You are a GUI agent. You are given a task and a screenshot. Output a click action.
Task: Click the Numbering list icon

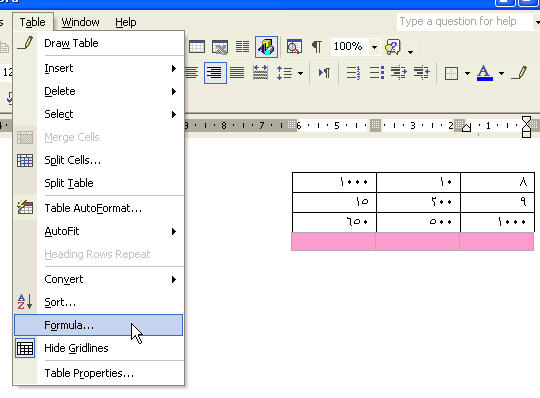pyautogui.click(x=353, y=73)
